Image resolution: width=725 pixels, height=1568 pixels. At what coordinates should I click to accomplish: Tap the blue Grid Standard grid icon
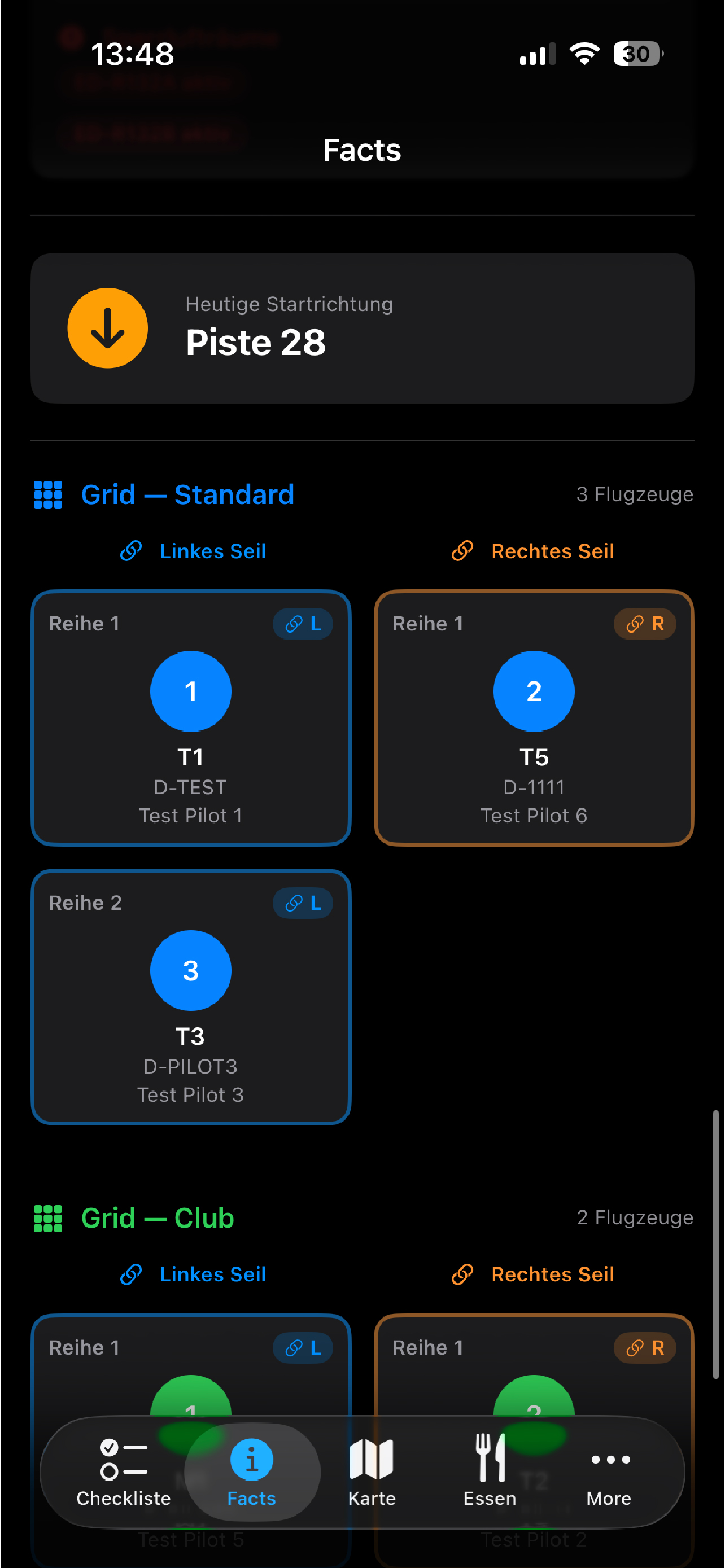(48, 494)
